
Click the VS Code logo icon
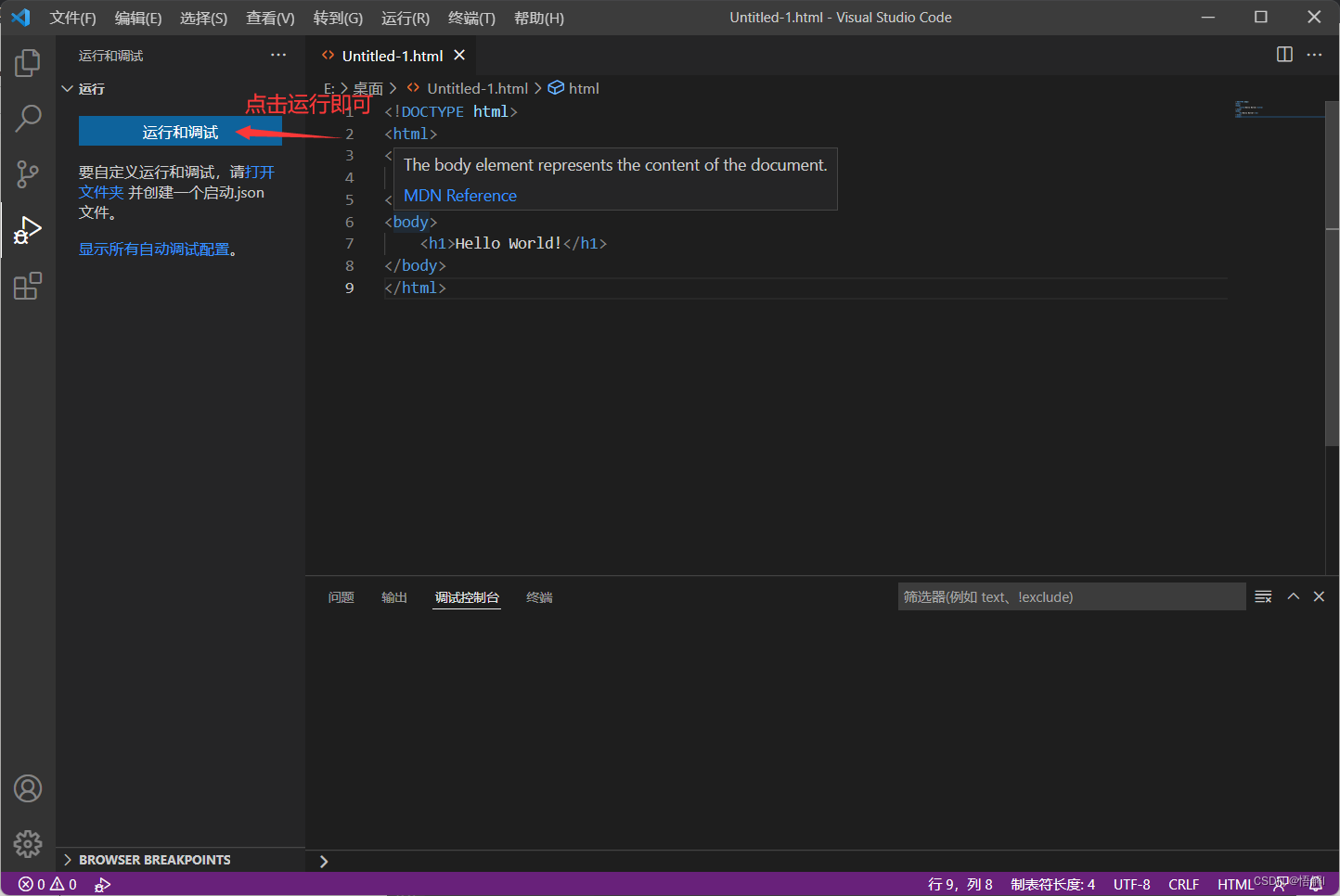tap(20, 18)
